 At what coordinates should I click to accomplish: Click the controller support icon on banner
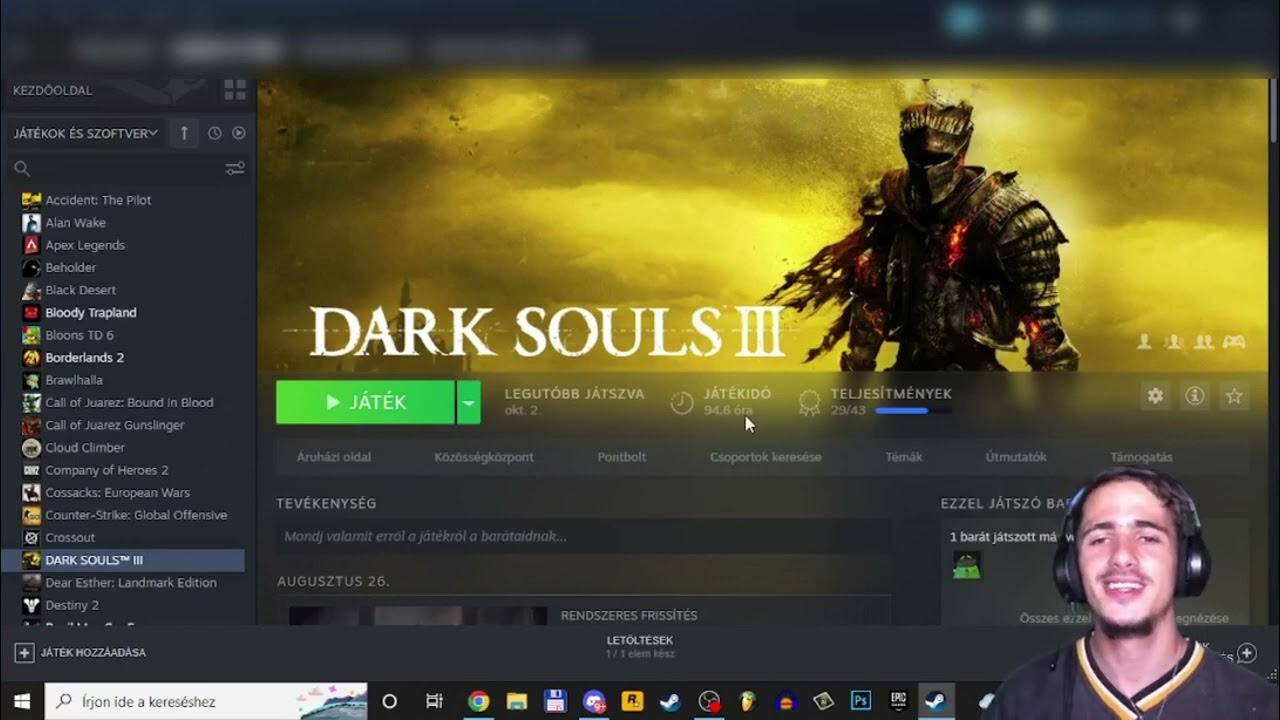click(1234, 342)
